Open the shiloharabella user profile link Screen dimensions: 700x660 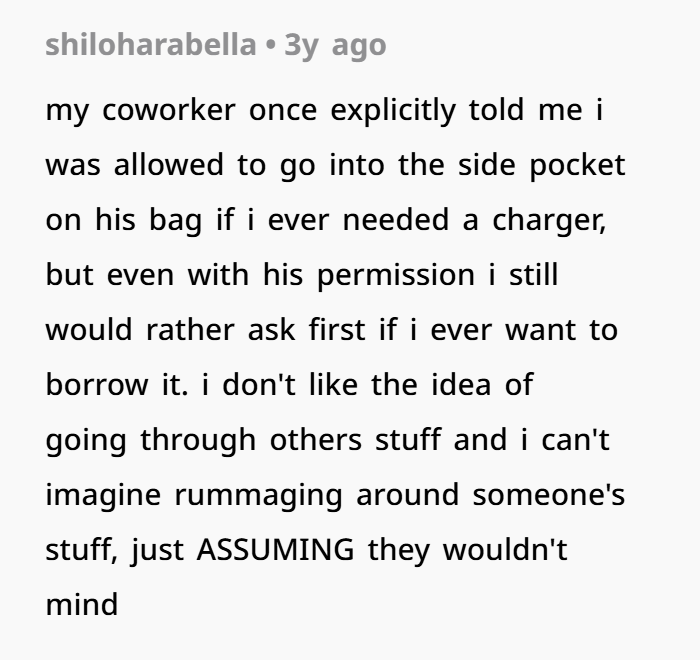[x=150, y=46]
